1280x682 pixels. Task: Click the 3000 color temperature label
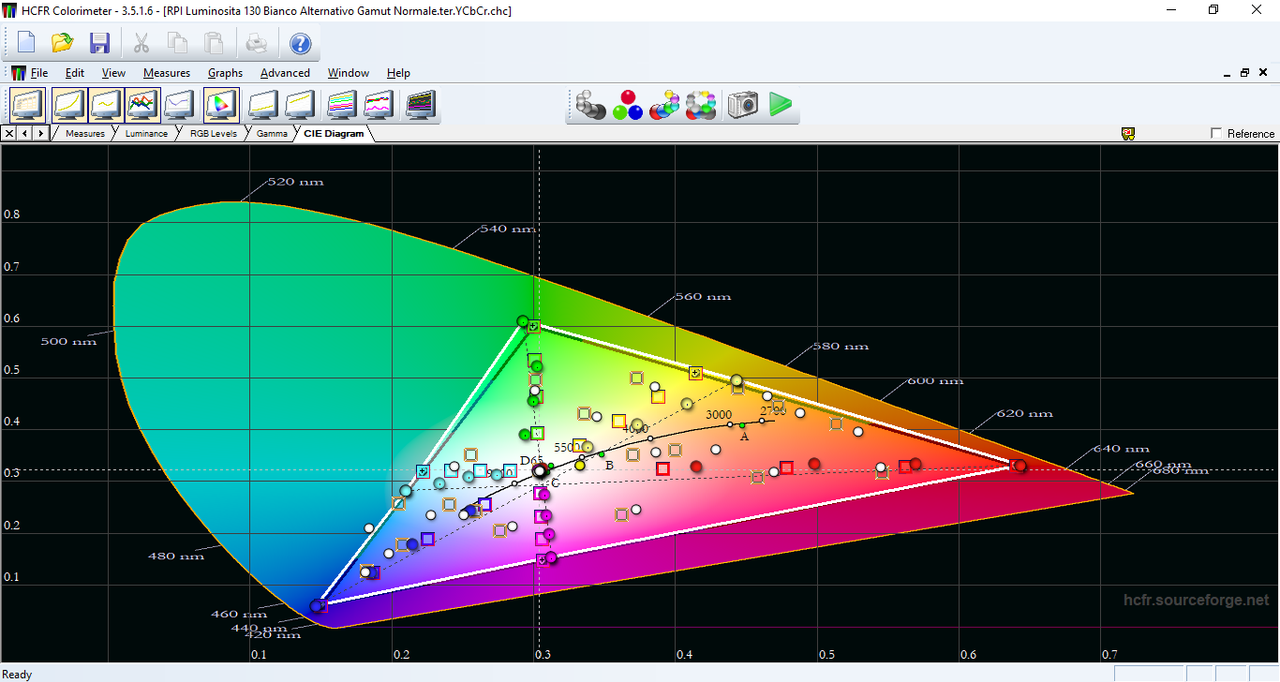[719, 414]
